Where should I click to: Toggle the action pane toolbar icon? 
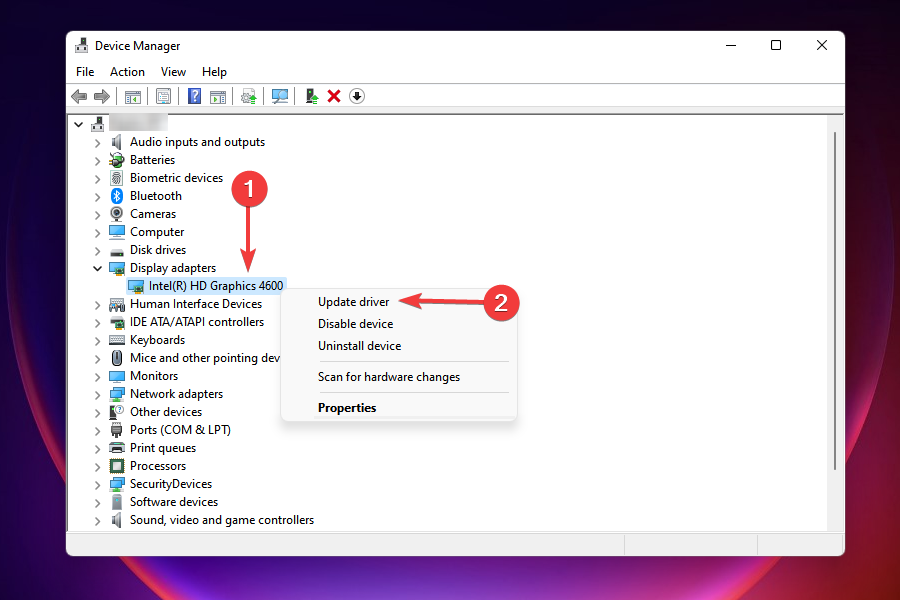[x=218, y=96]
